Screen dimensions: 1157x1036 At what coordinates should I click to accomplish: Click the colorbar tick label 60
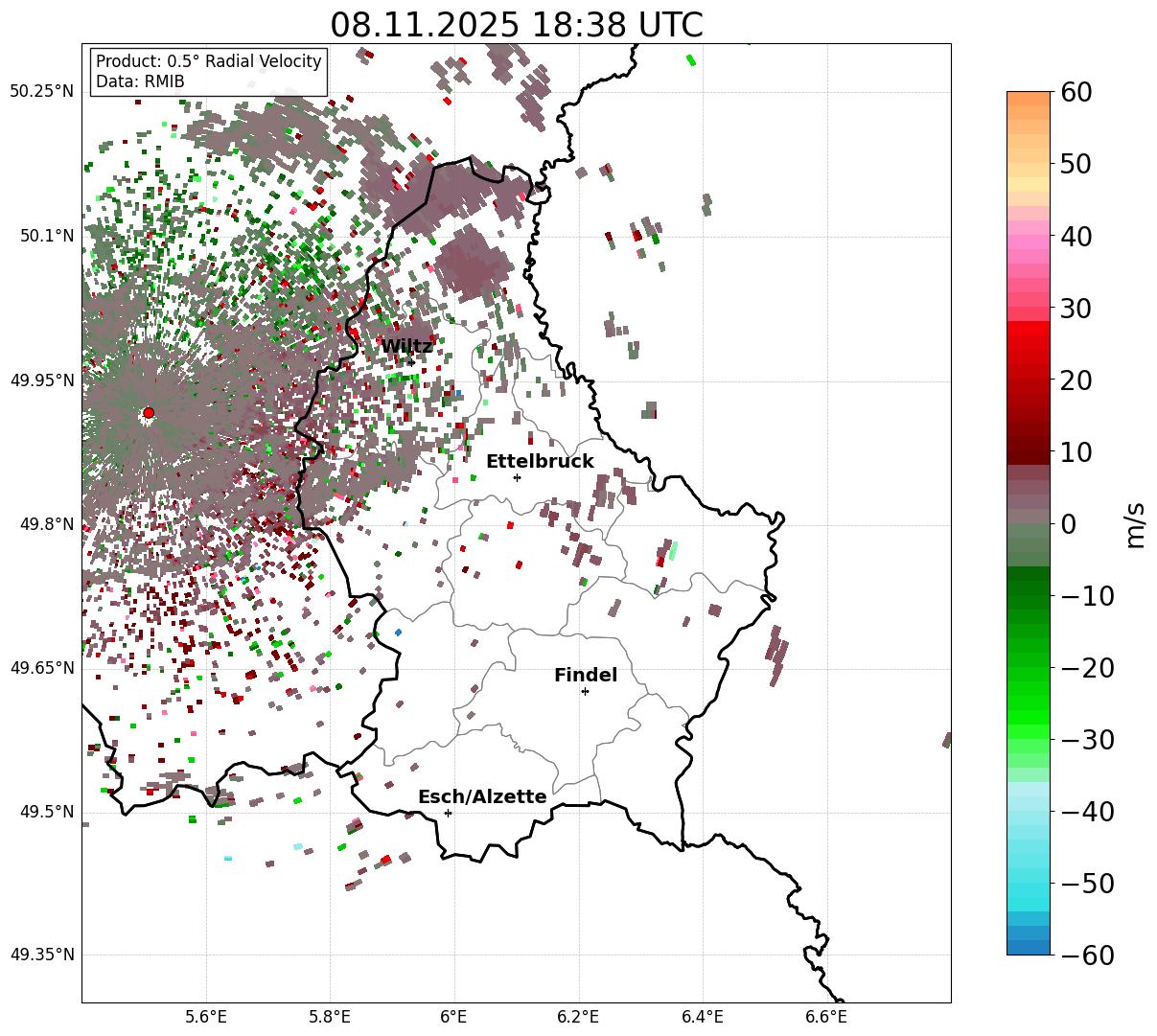pos(1077,93)
